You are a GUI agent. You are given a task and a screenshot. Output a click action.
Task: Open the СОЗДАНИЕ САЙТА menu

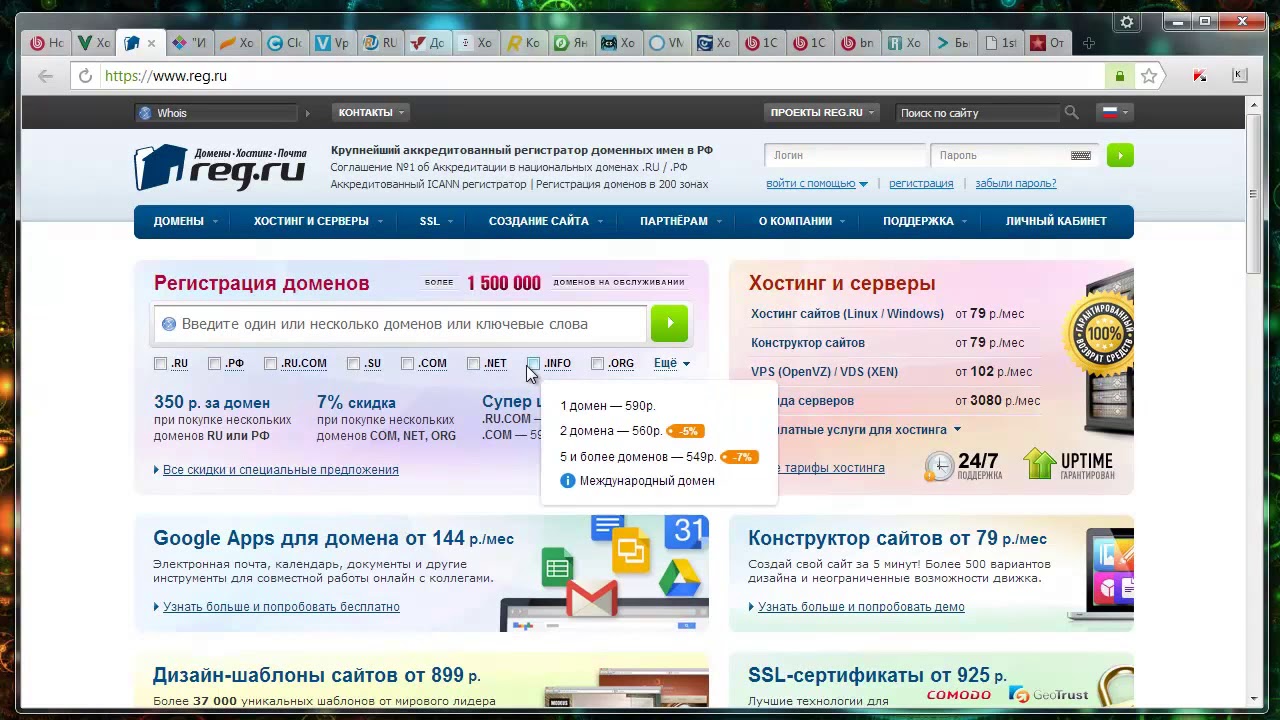pyautogui.click(x=545, y=221)
